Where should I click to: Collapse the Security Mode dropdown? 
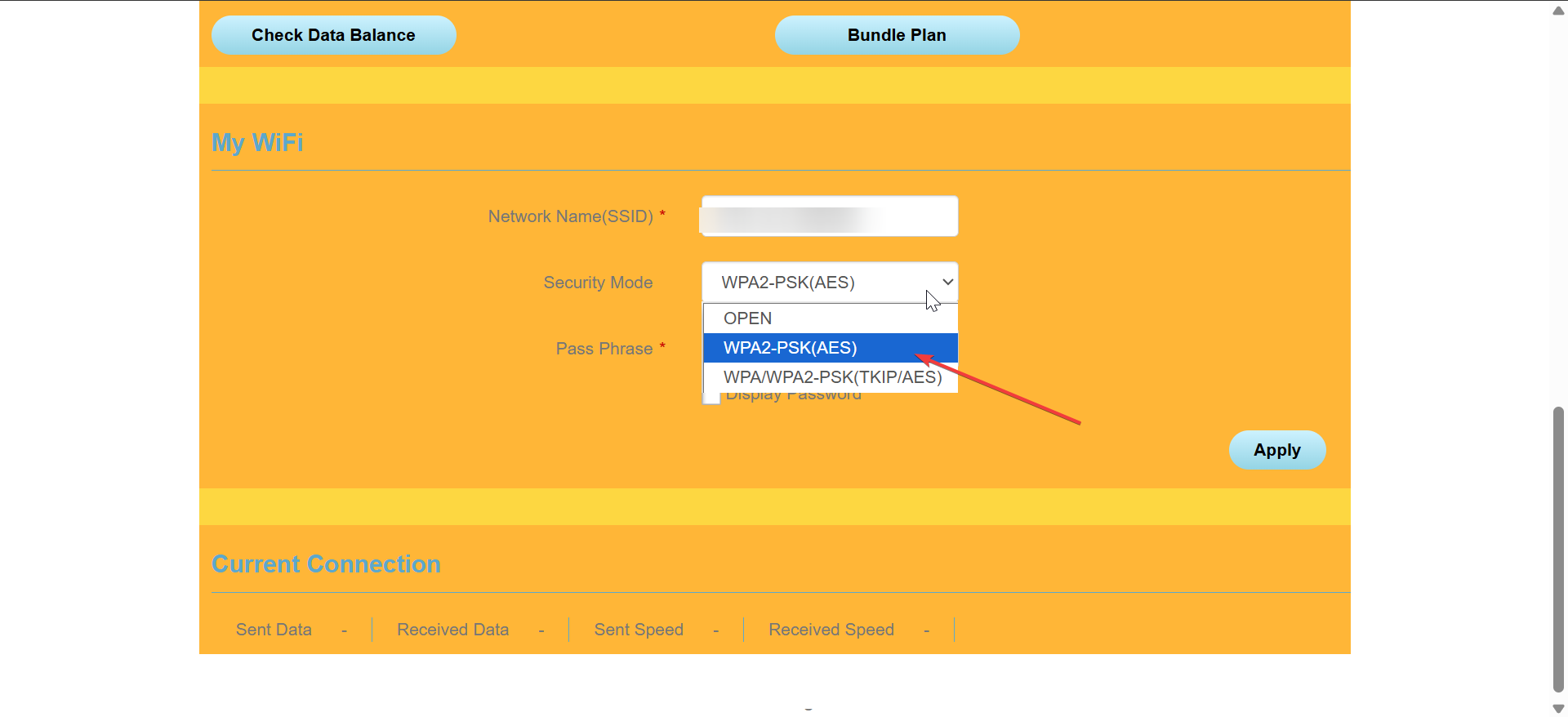coord(830,283)
